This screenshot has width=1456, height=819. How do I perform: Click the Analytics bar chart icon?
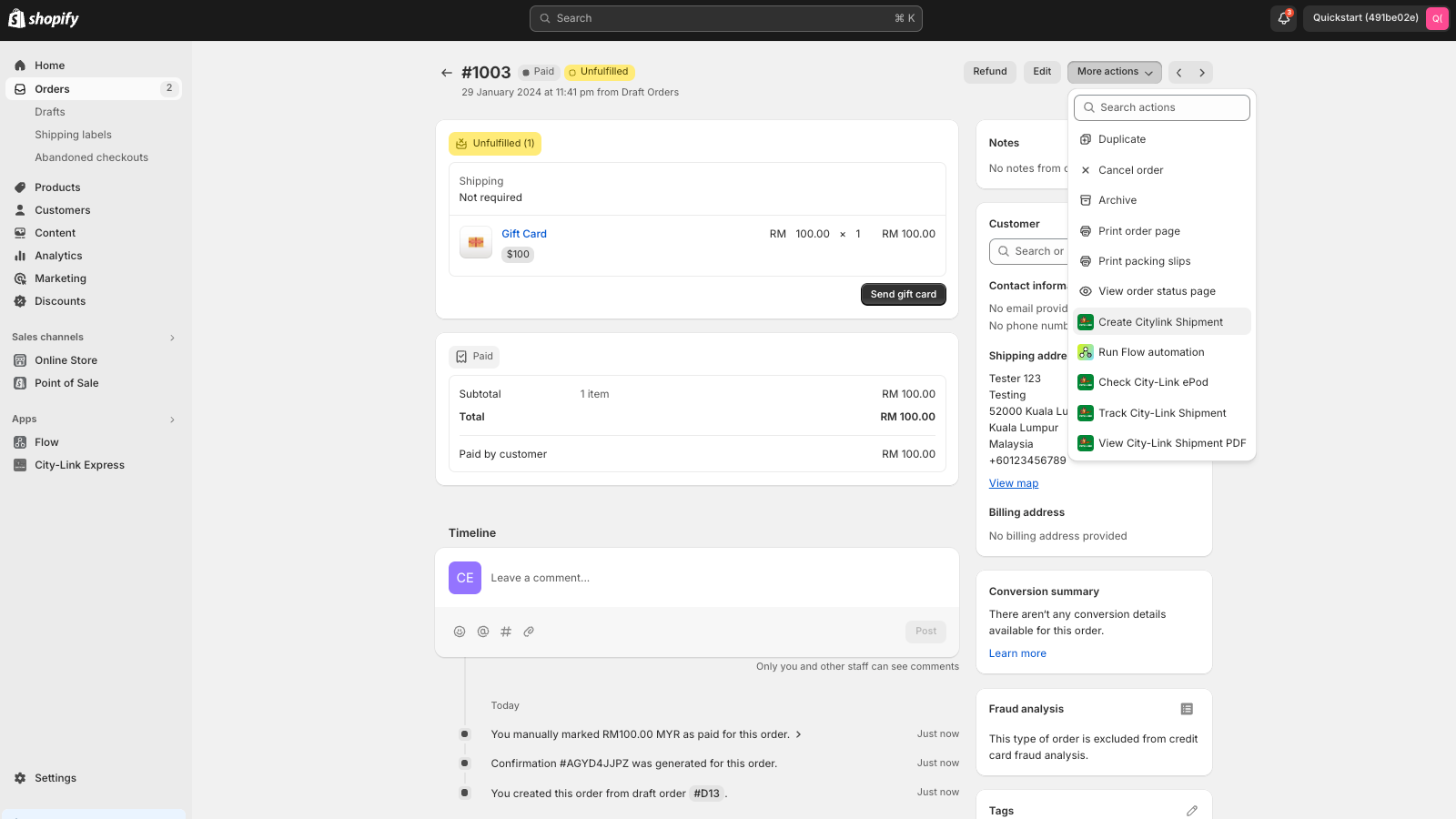tap(20, 256)
